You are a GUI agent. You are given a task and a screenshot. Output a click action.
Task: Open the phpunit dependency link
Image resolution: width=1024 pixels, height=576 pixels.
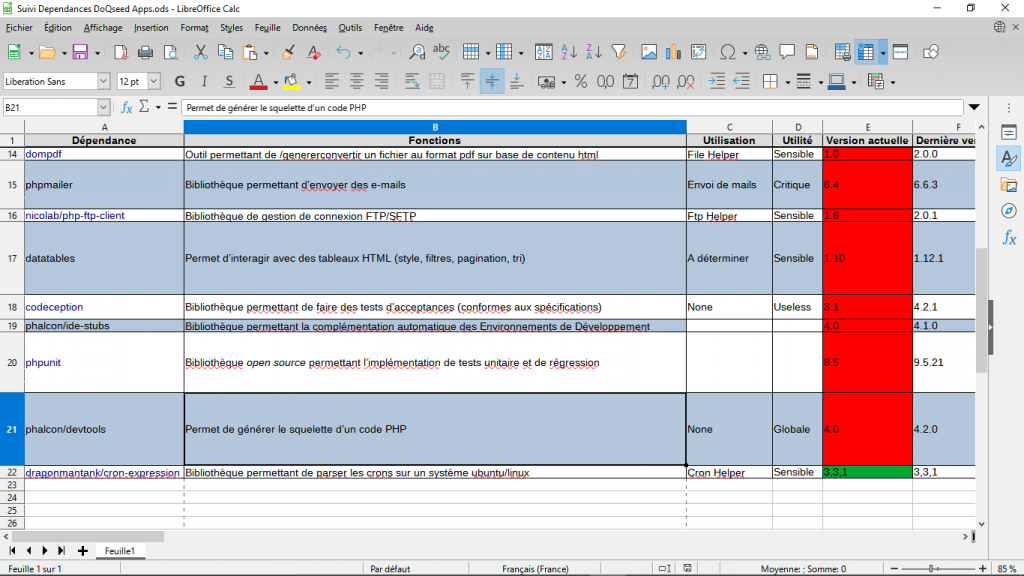[43, 362]
